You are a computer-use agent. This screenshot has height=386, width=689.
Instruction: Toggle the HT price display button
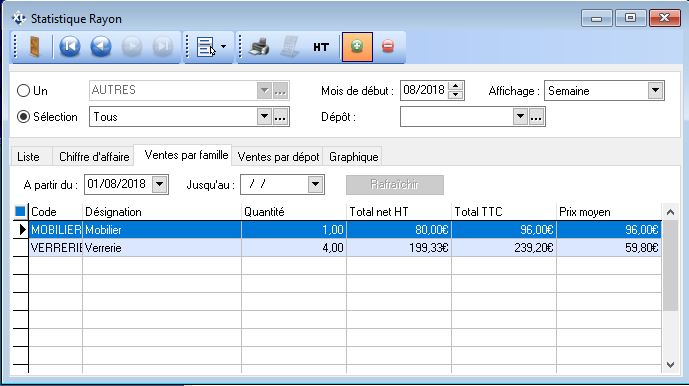coord(321,47)
